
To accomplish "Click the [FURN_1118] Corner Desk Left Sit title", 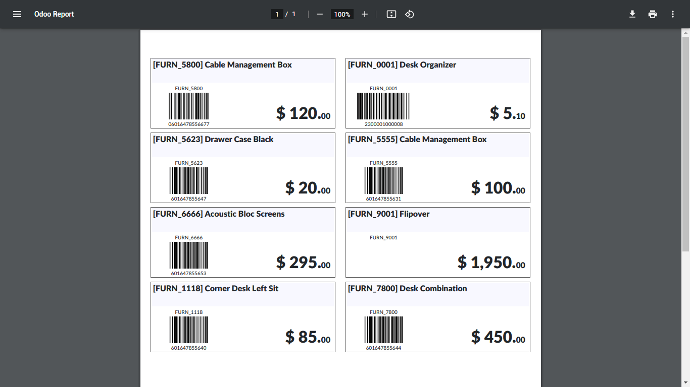I will click(216, 288).
